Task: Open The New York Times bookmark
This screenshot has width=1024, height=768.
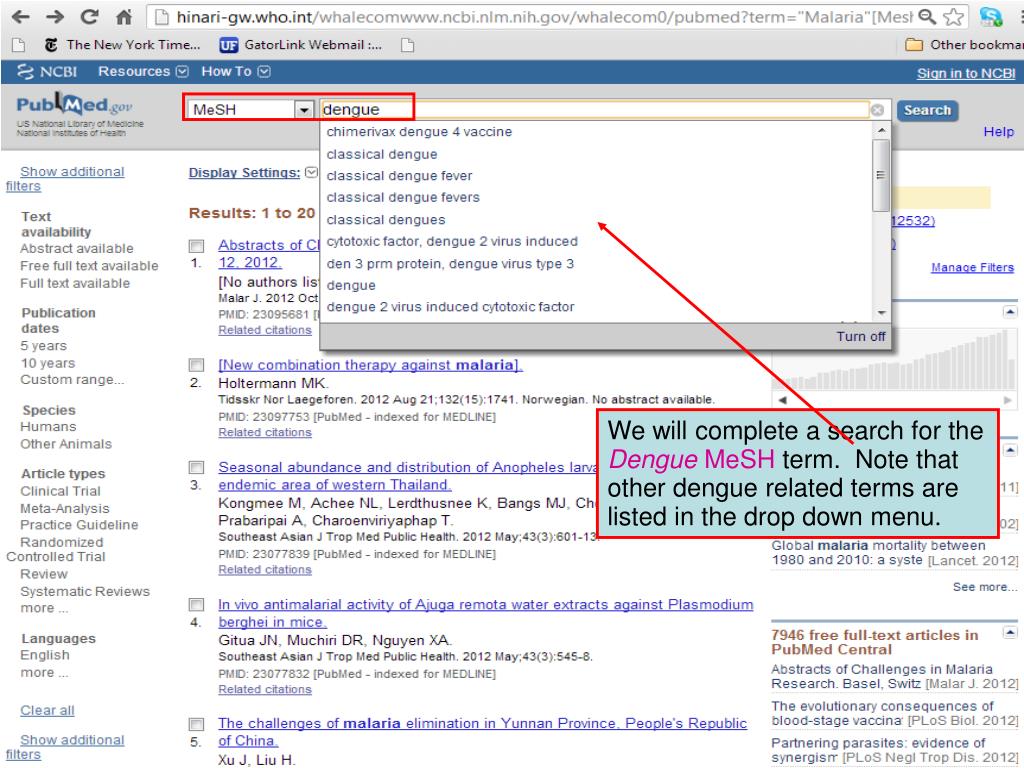Action: (x=122, y=44)
